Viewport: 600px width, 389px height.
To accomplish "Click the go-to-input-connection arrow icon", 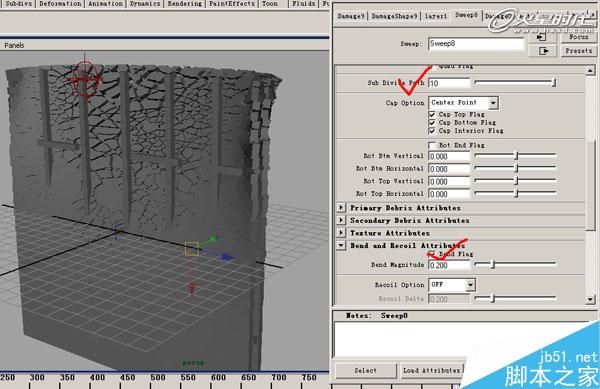I will pyautogui.click(x=542, y=37).
